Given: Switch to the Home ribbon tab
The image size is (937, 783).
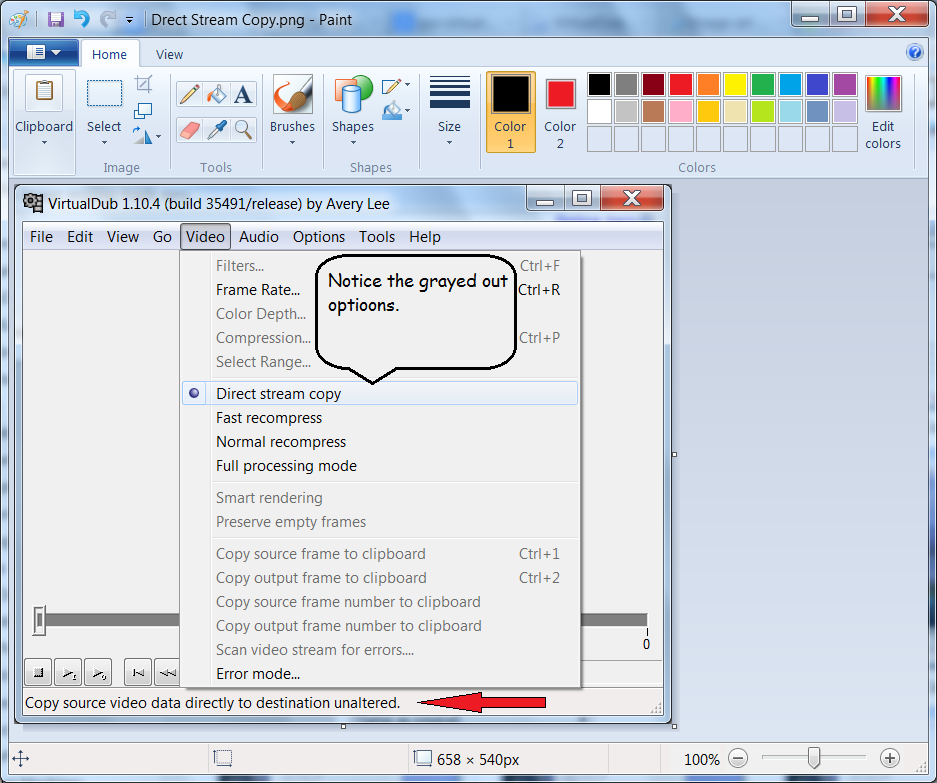Looking at the screenshot, I should [x=109, y=54].
